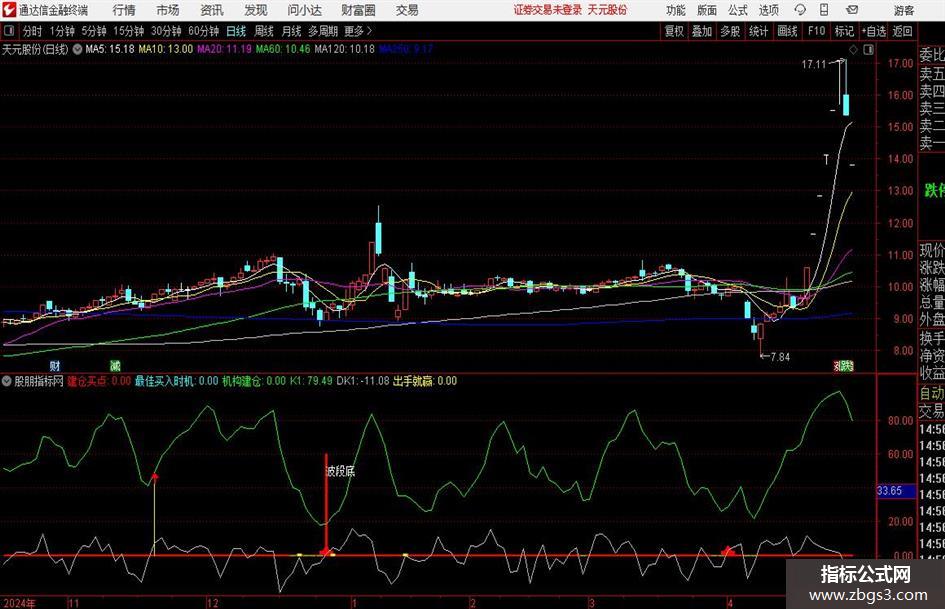Viewport: 945px width, 609px height.
Task: Open F10 company info
Action: pyautogui.click(x=817, y=31)
